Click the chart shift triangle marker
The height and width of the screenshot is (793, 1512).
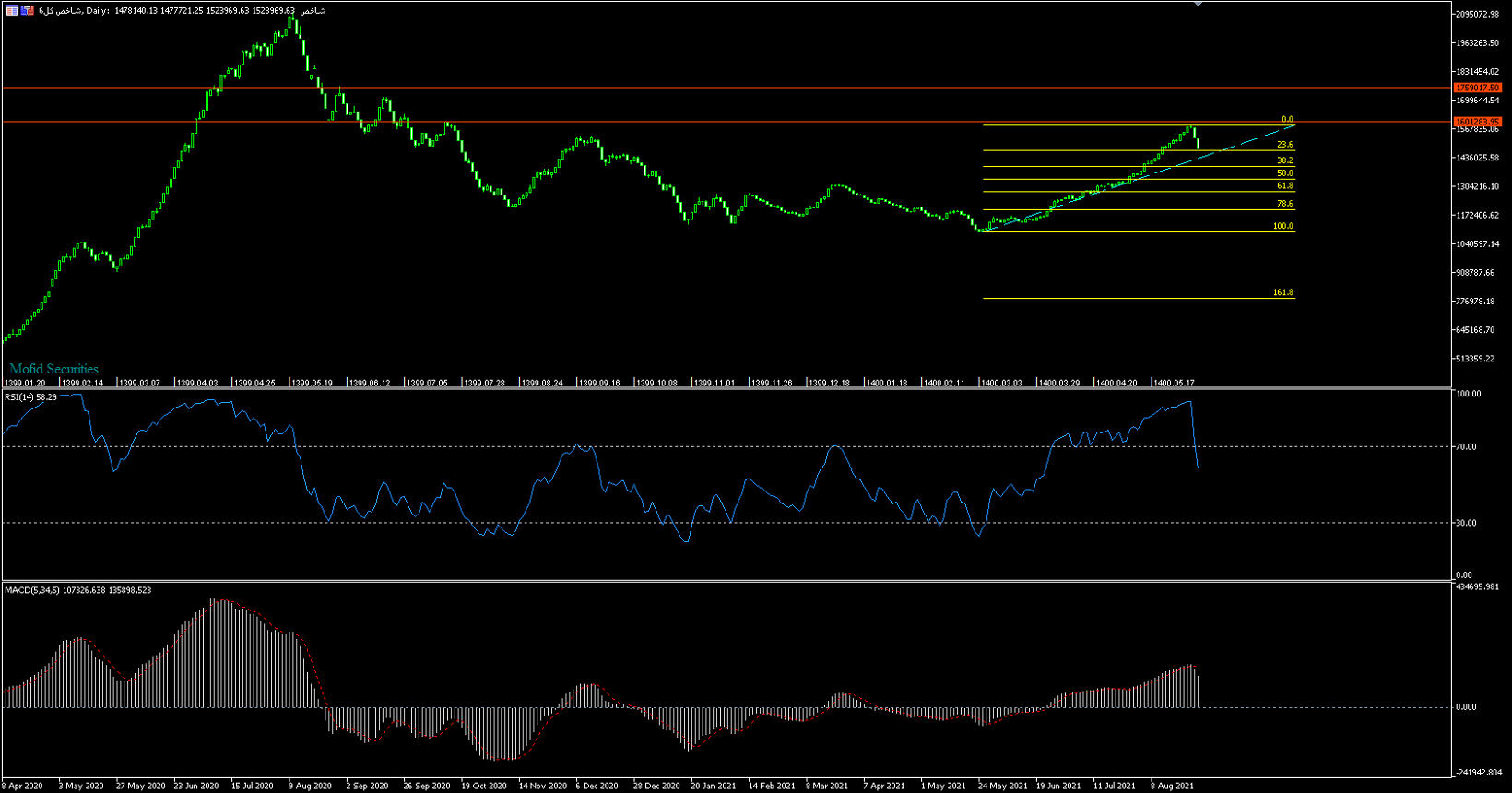coord(1198,5)
